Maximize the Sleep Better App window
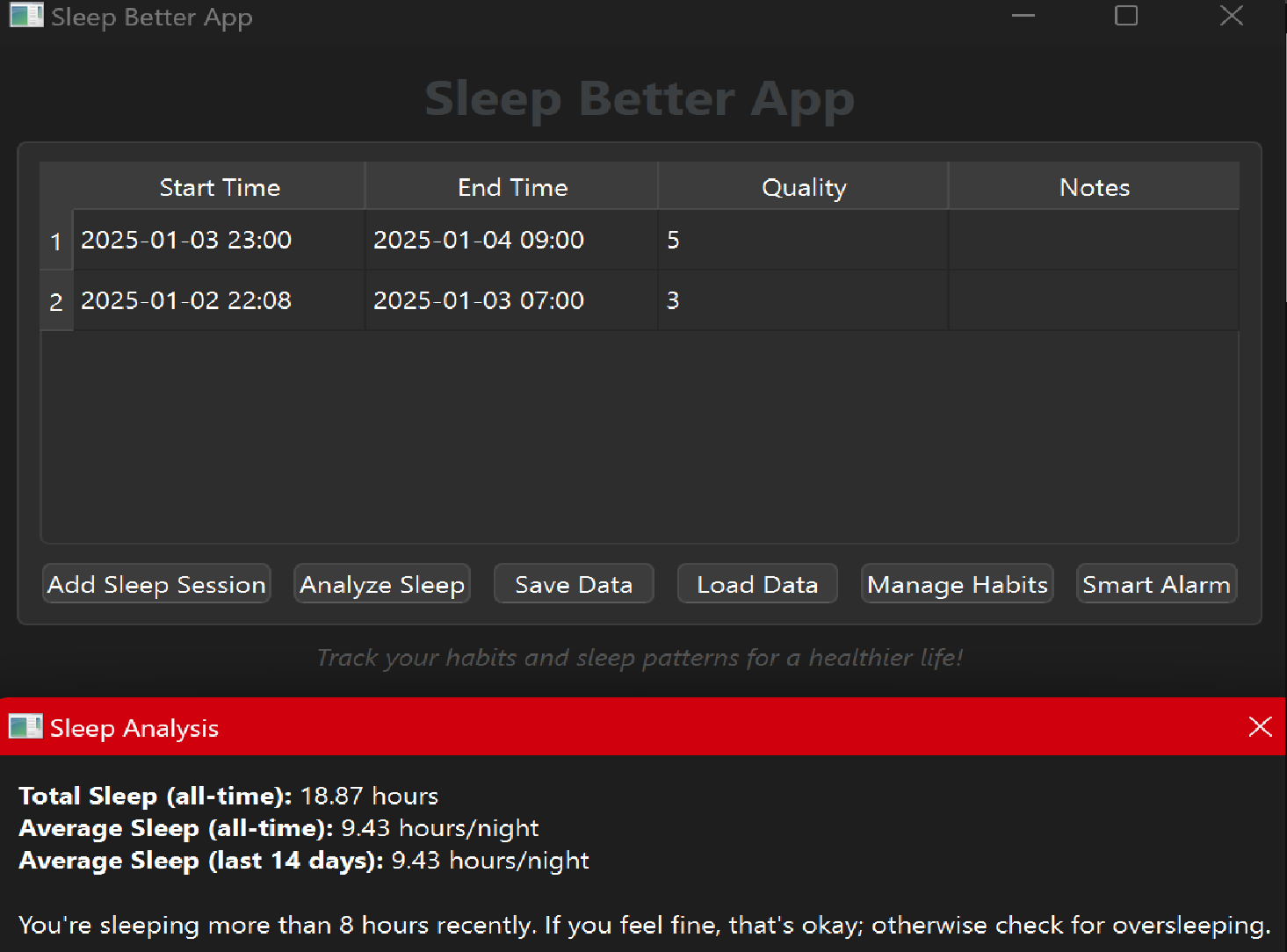This screenshot has width=1287, height=952. click(1126, 16)
